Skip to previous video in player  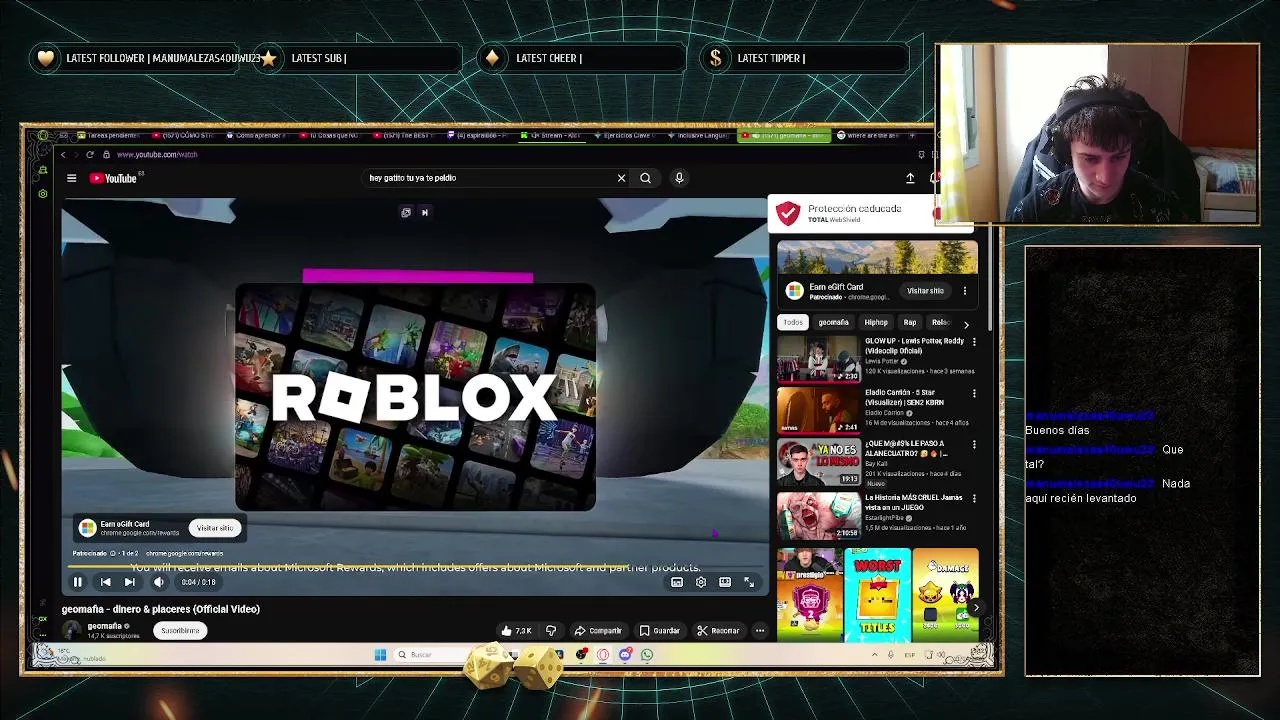(105, 582)
